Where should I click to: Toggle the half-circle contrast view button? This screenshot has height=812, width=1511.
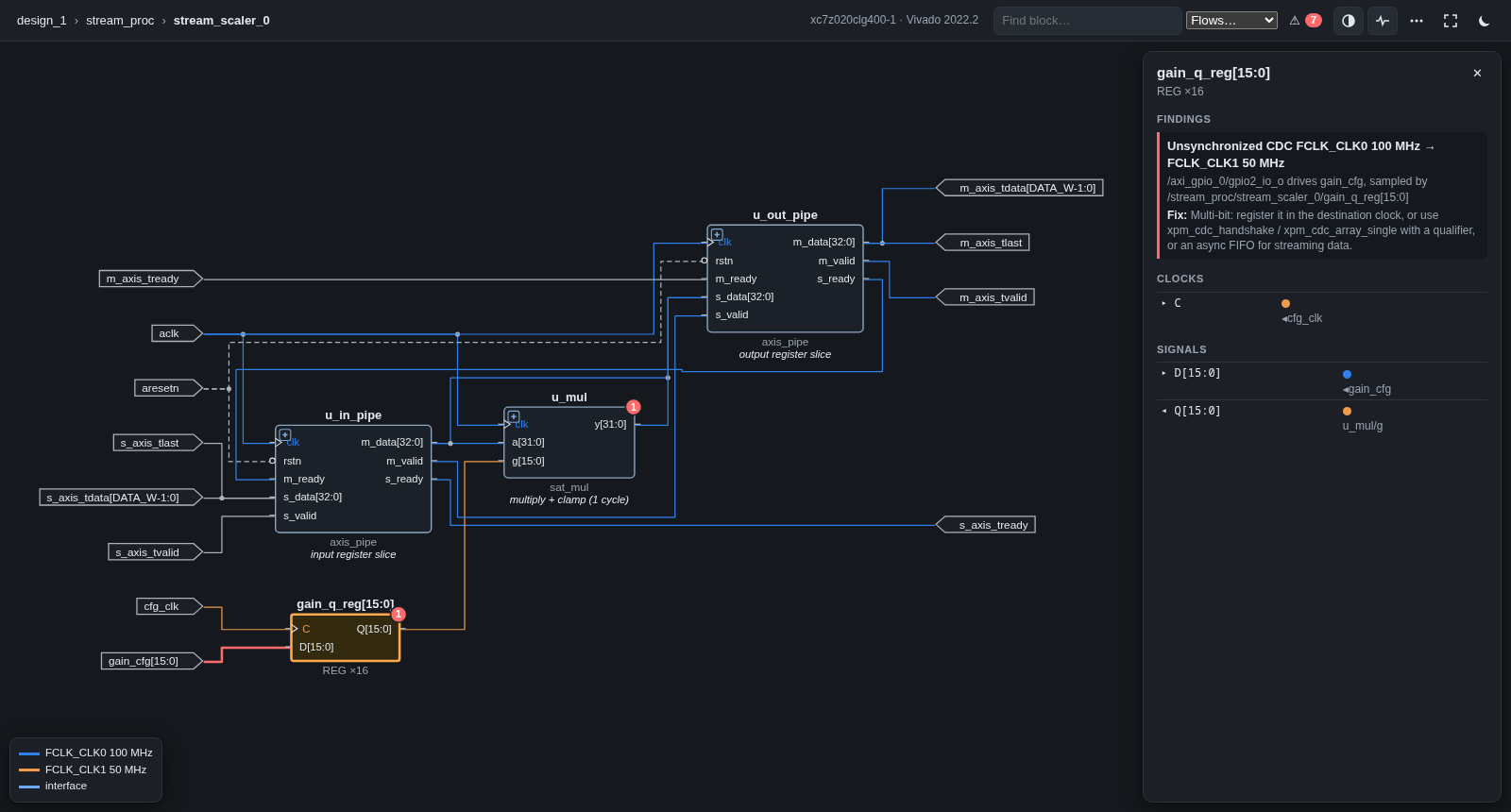(1349, 21)
